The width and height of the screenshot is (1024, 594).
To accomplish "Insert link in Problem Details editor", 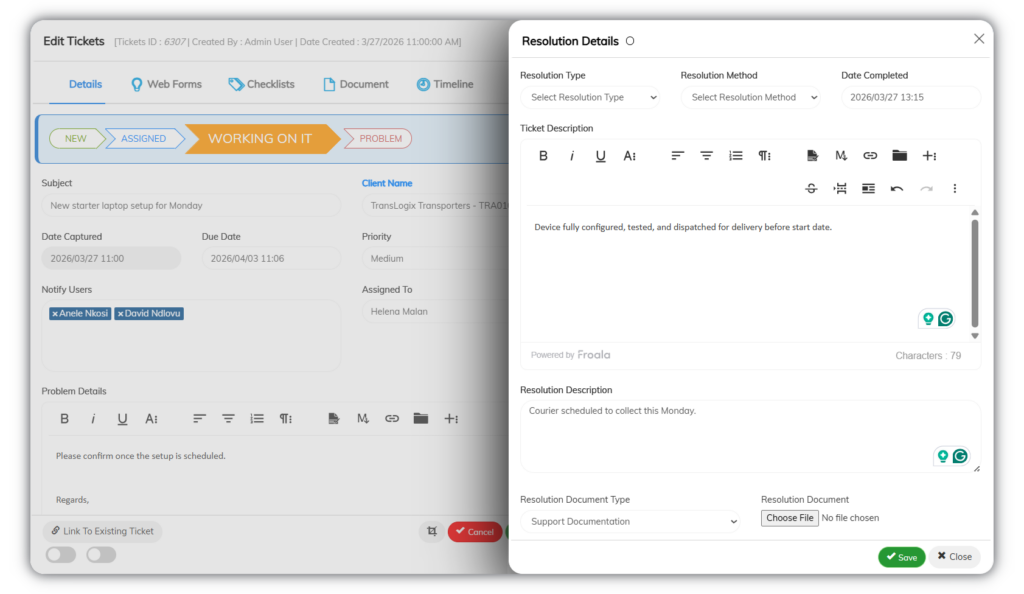I will coord(391,418).
